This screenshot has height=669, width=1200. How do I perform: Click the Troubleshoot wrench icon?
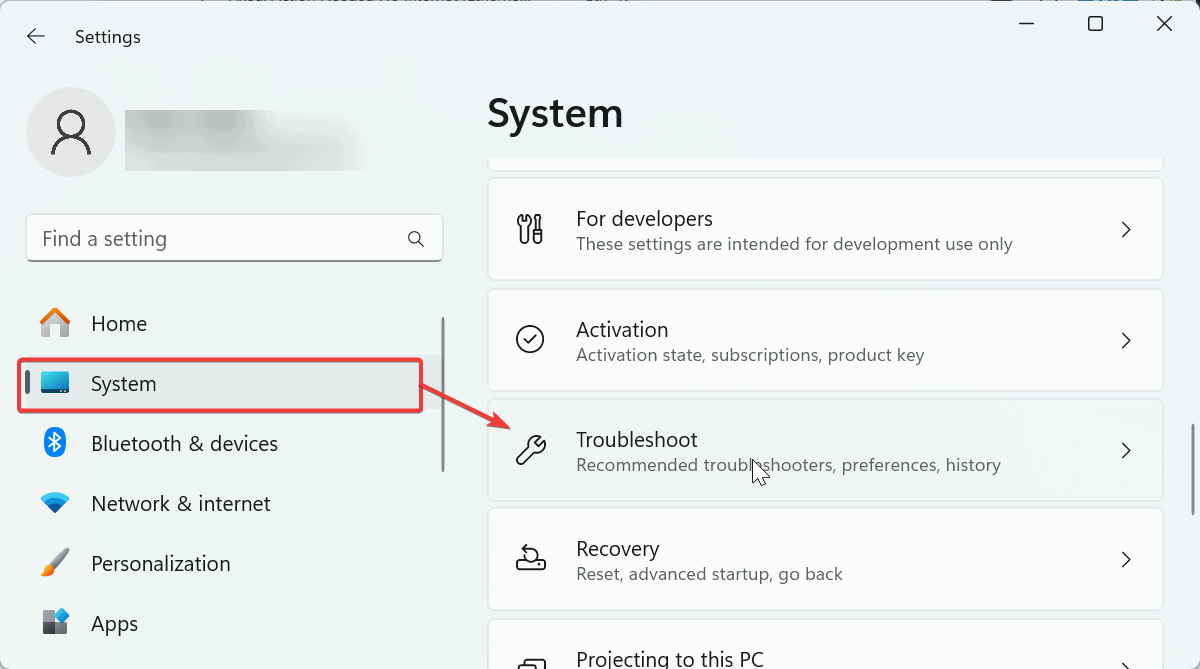530,450
